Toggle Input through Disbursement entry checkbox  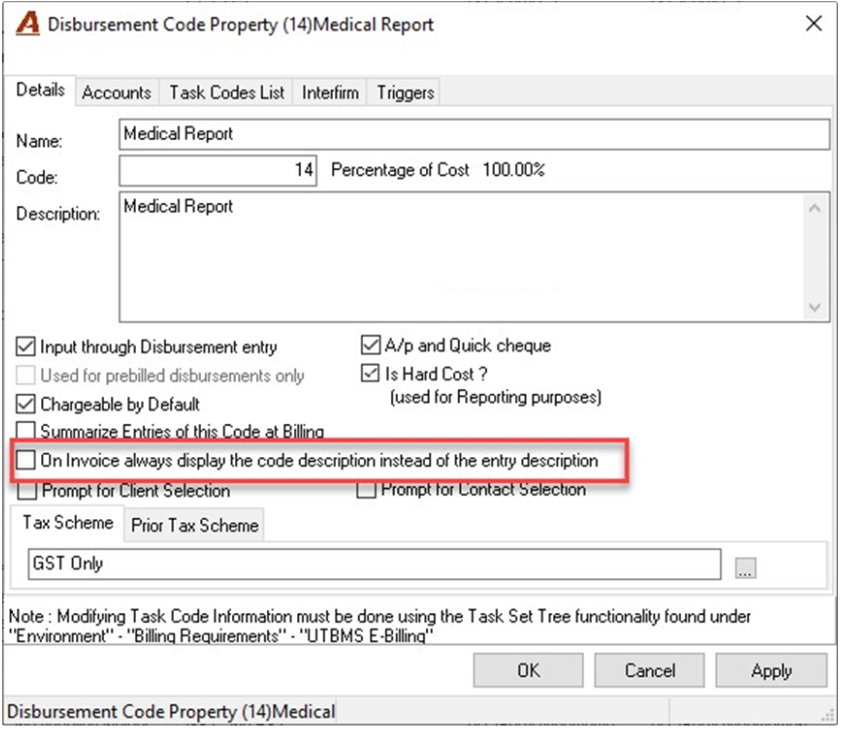click(26, 347)
